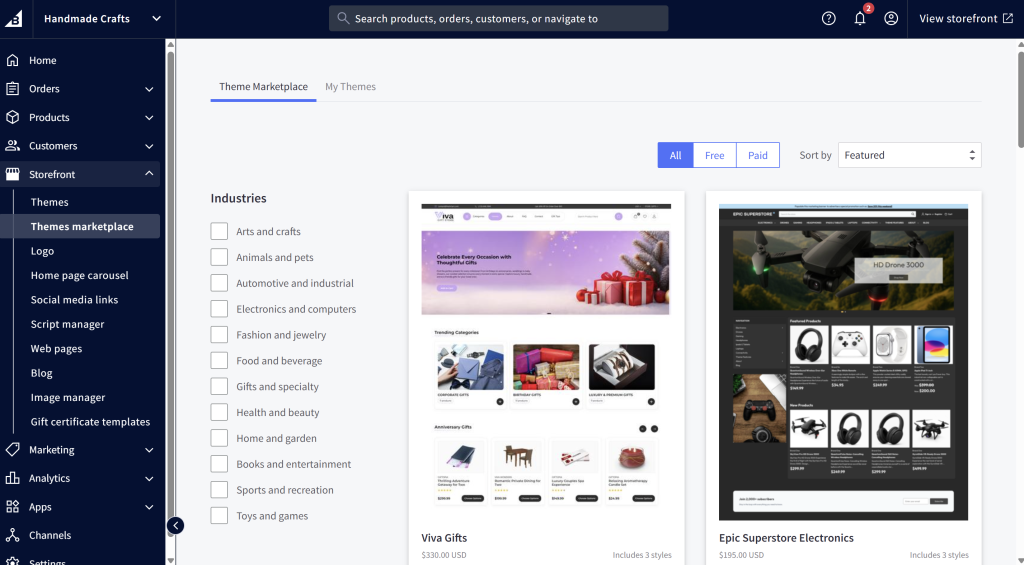Check the Books and entertainment checkbox
The height and width of the screenshot is (565, 1024).
coord(219,464)
